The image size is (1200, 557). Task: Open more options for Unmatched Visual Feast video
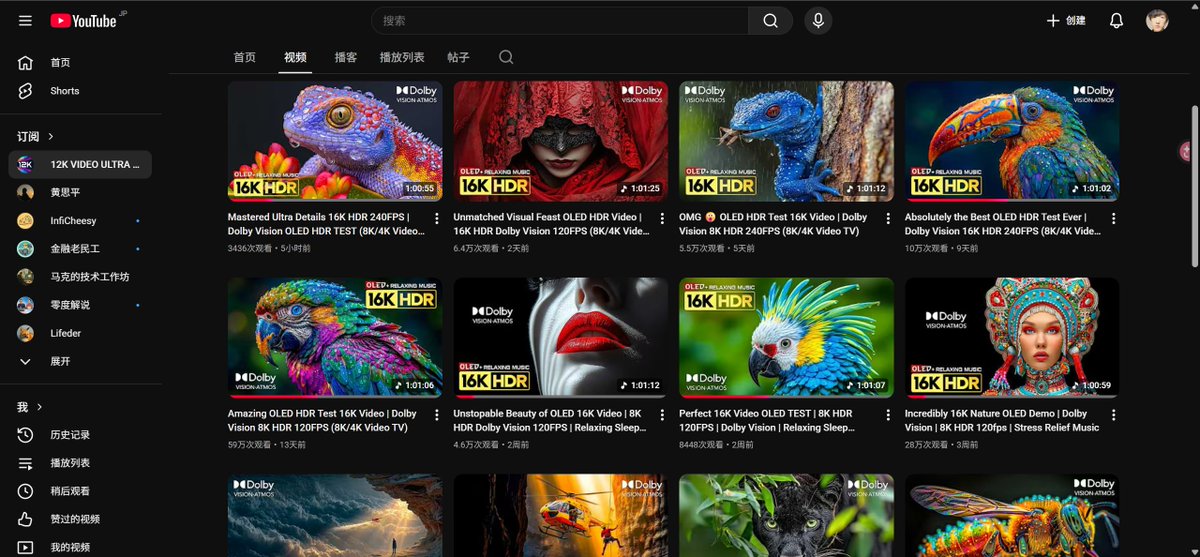coord(662,218)
